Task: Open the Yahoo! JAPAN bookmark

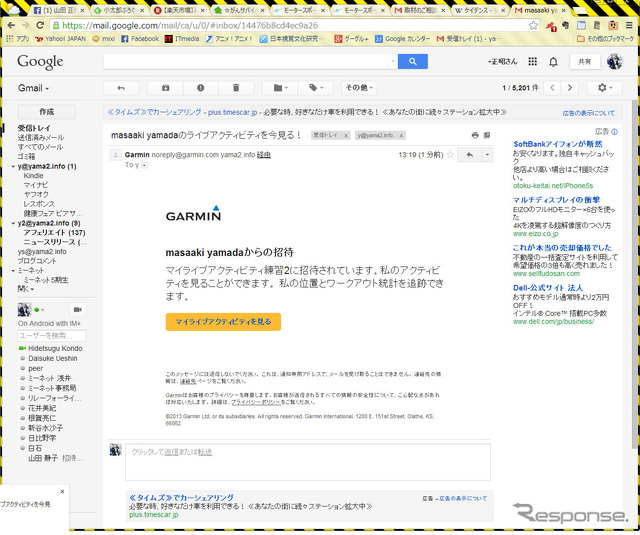Action: pyautogui.click(x=61, y=39)
